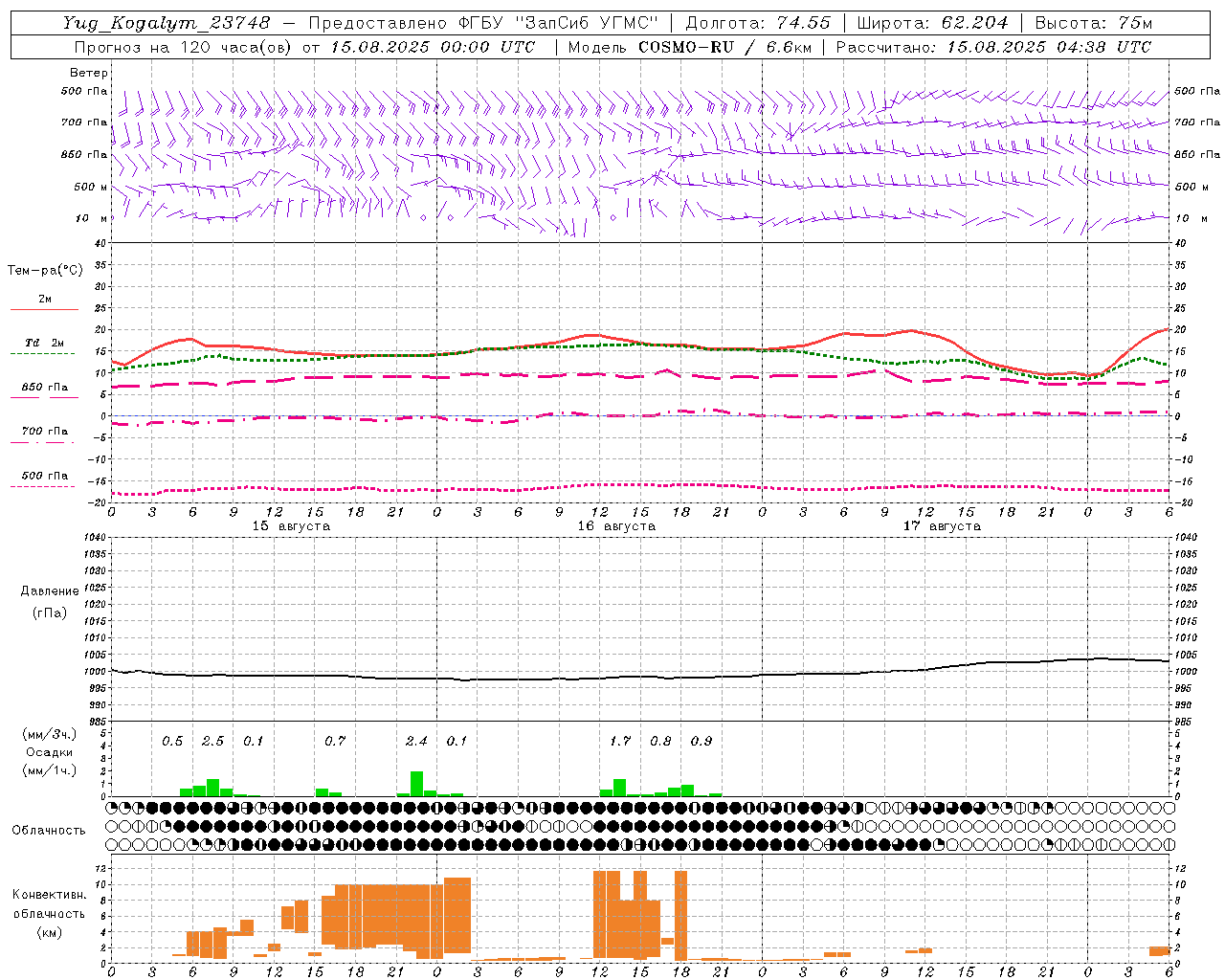Click the red line sample under 2м legend

(44, 310)
